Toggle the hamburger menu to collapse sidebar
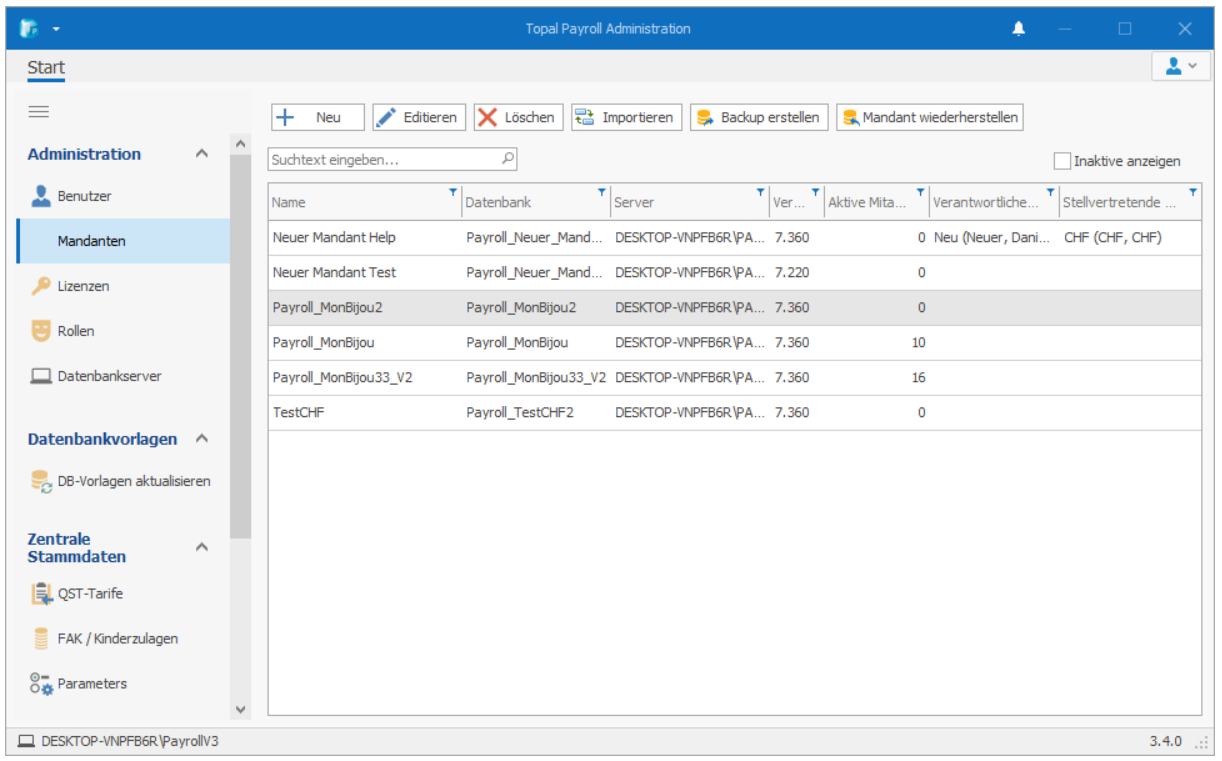 (x=39, y=112)
